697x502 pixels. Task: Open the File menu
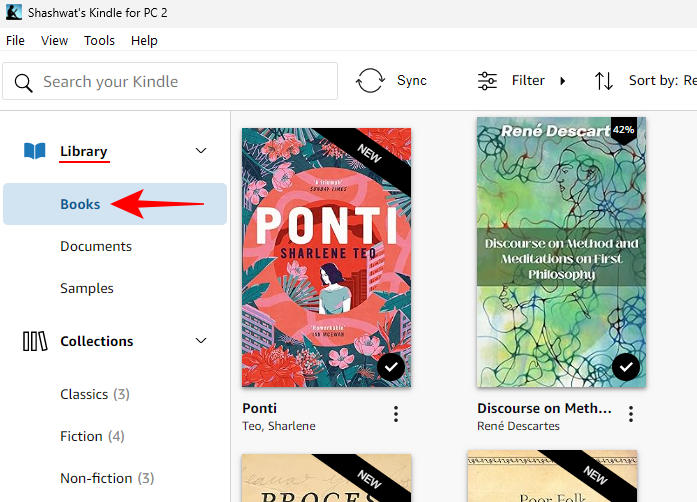click(x=15, y=40)
